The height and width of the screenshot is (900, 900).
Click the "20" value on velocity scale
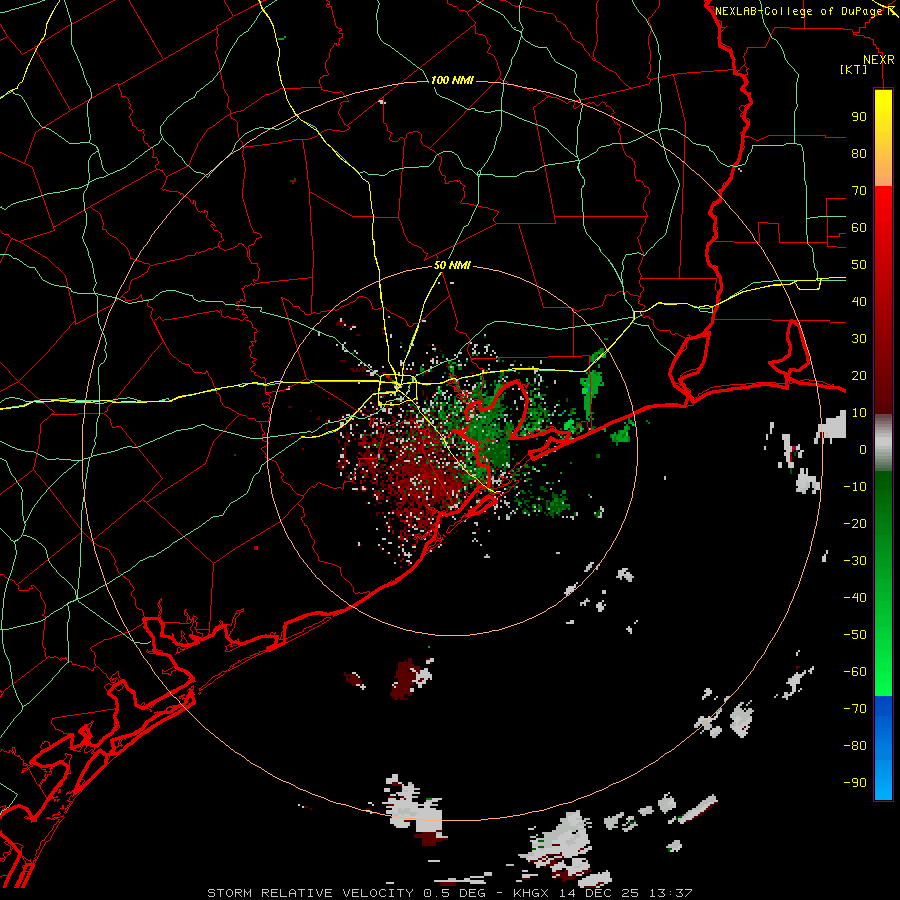(859, 375)
